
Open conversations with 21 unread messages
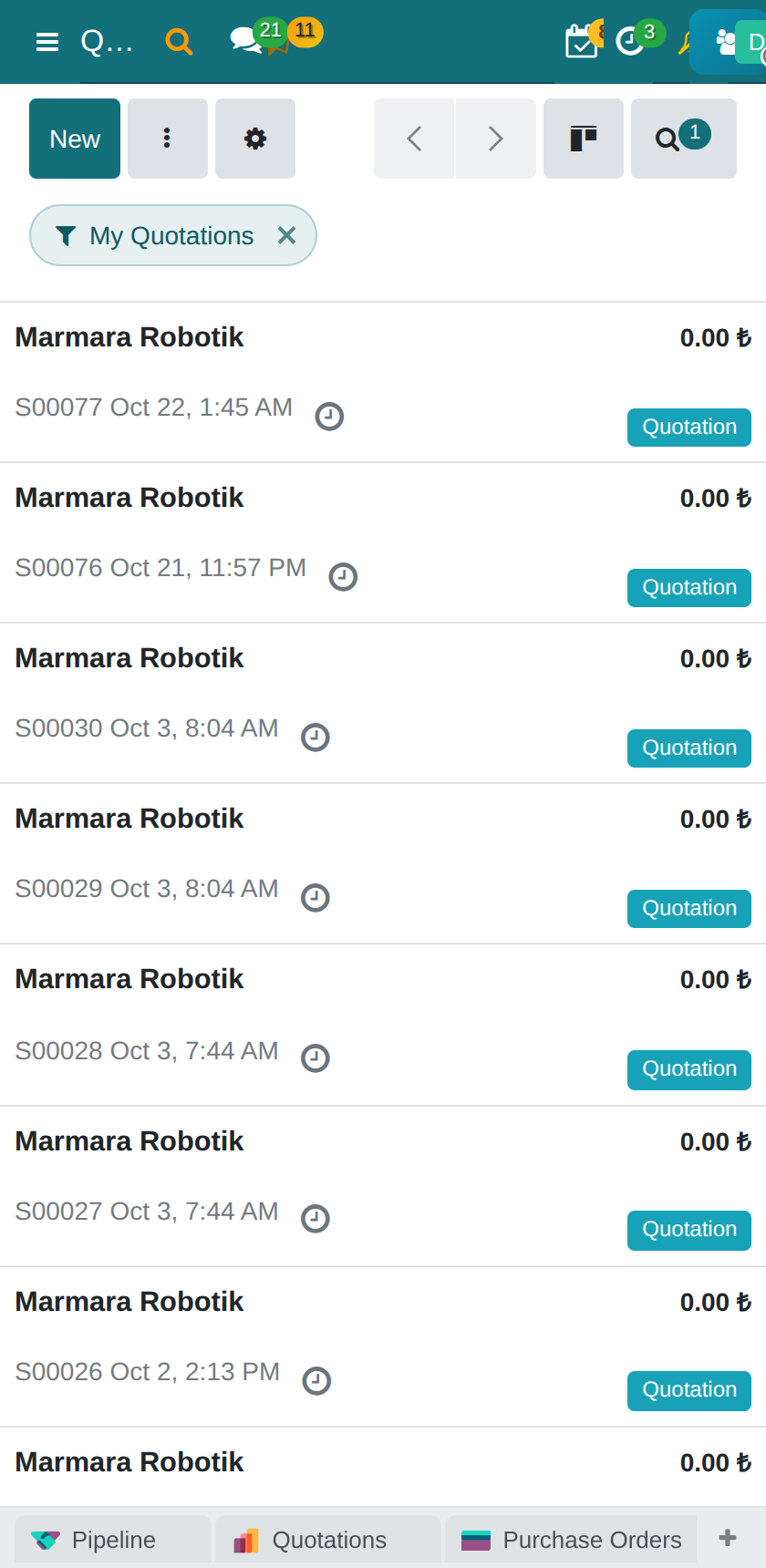(247, 40)
